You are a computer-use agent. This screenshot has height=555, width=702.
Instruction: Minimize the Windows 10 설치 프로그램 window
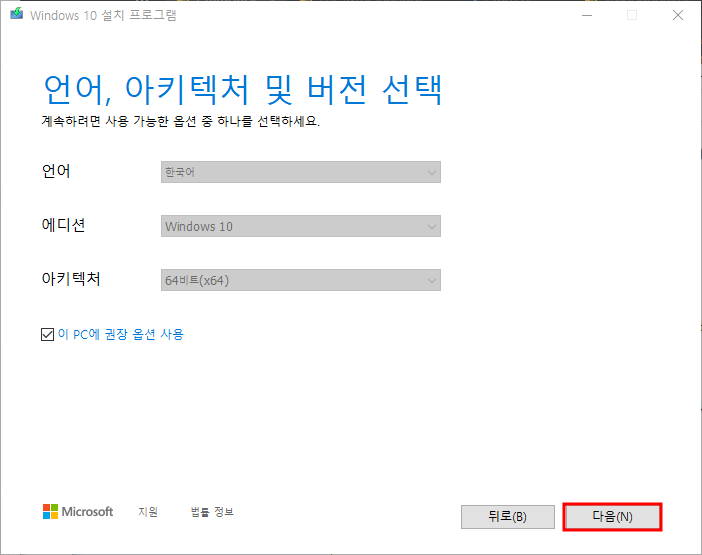point(587,15)
